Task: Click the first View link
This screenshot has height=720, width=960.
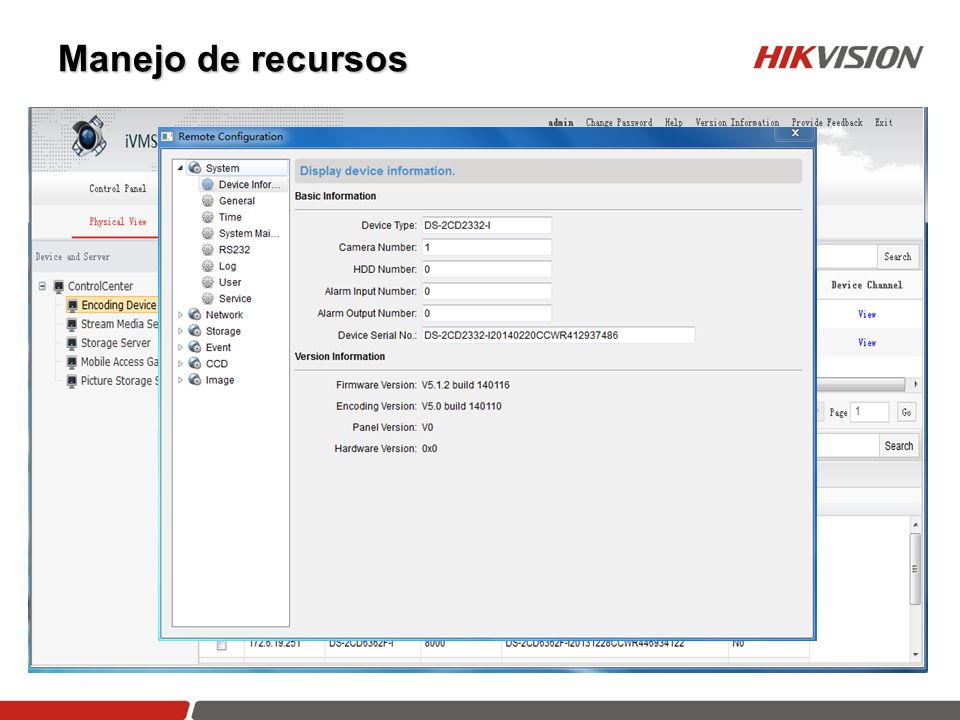Action: tap(866, 314)
